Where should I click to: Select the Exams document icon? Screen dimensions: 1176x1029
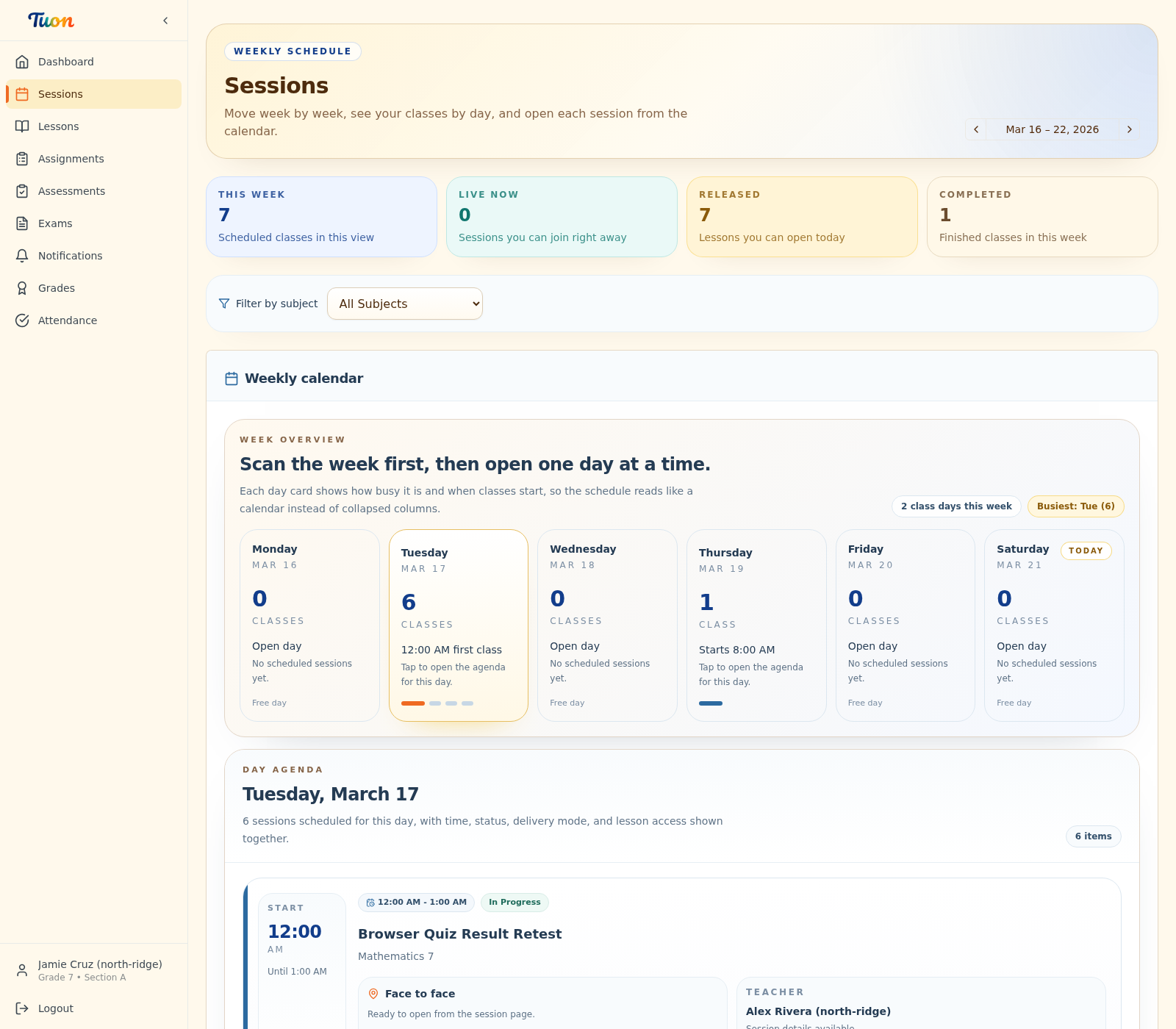click(x=23, y=223)
